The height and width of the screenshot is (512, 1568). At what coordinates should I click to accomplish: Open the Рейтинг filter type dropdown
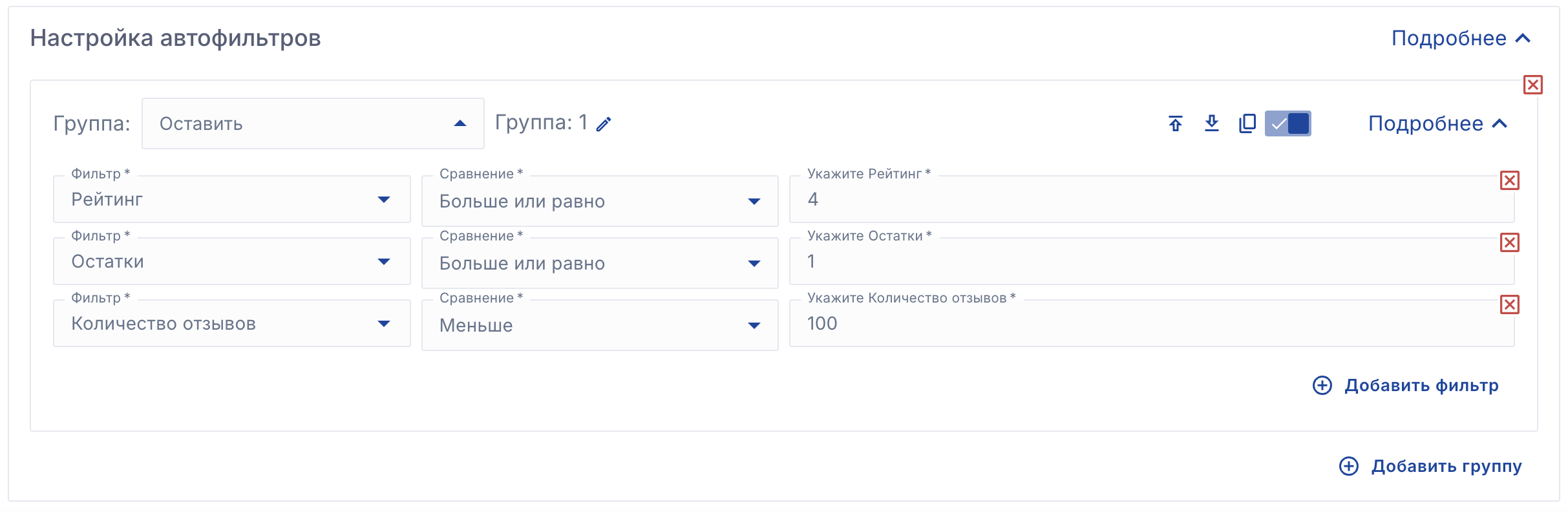point(231,200)
